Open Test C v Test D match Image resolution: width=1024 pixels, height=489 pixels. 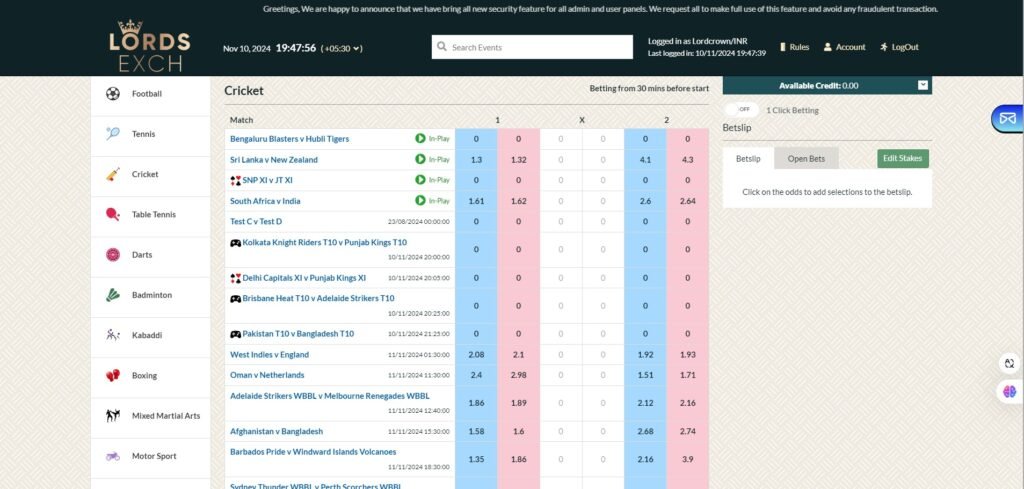click(x=256, y=222)
